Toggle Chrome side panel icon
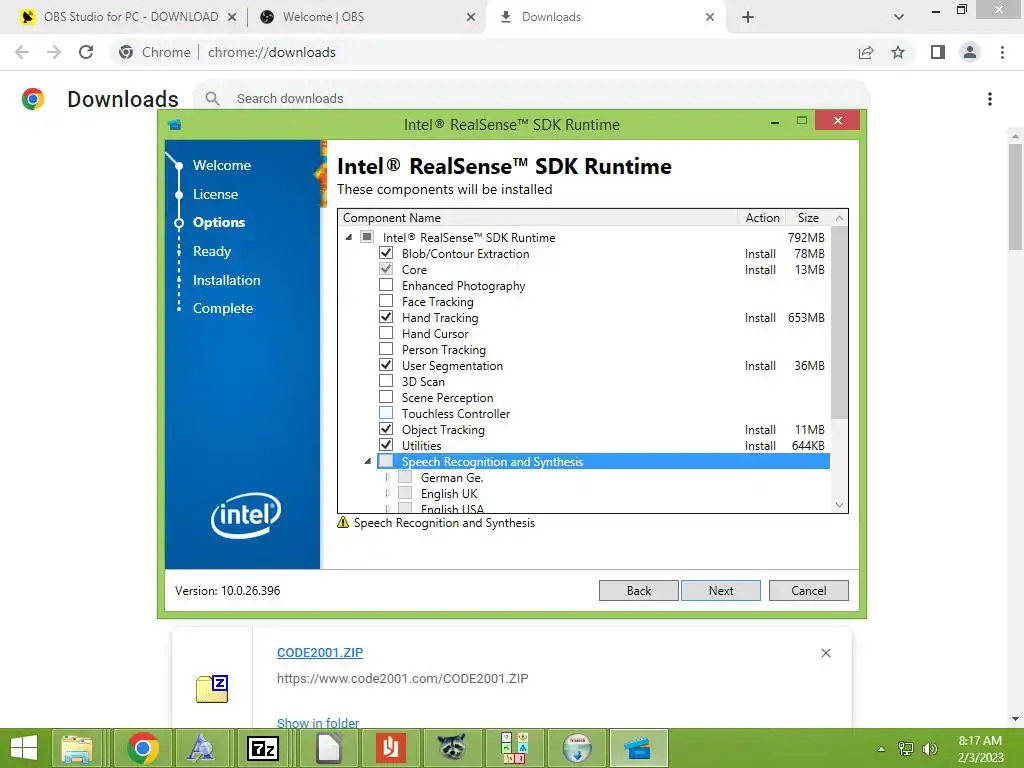The width and height of the screenshot is (1024, 768). (x=938, y=52)
